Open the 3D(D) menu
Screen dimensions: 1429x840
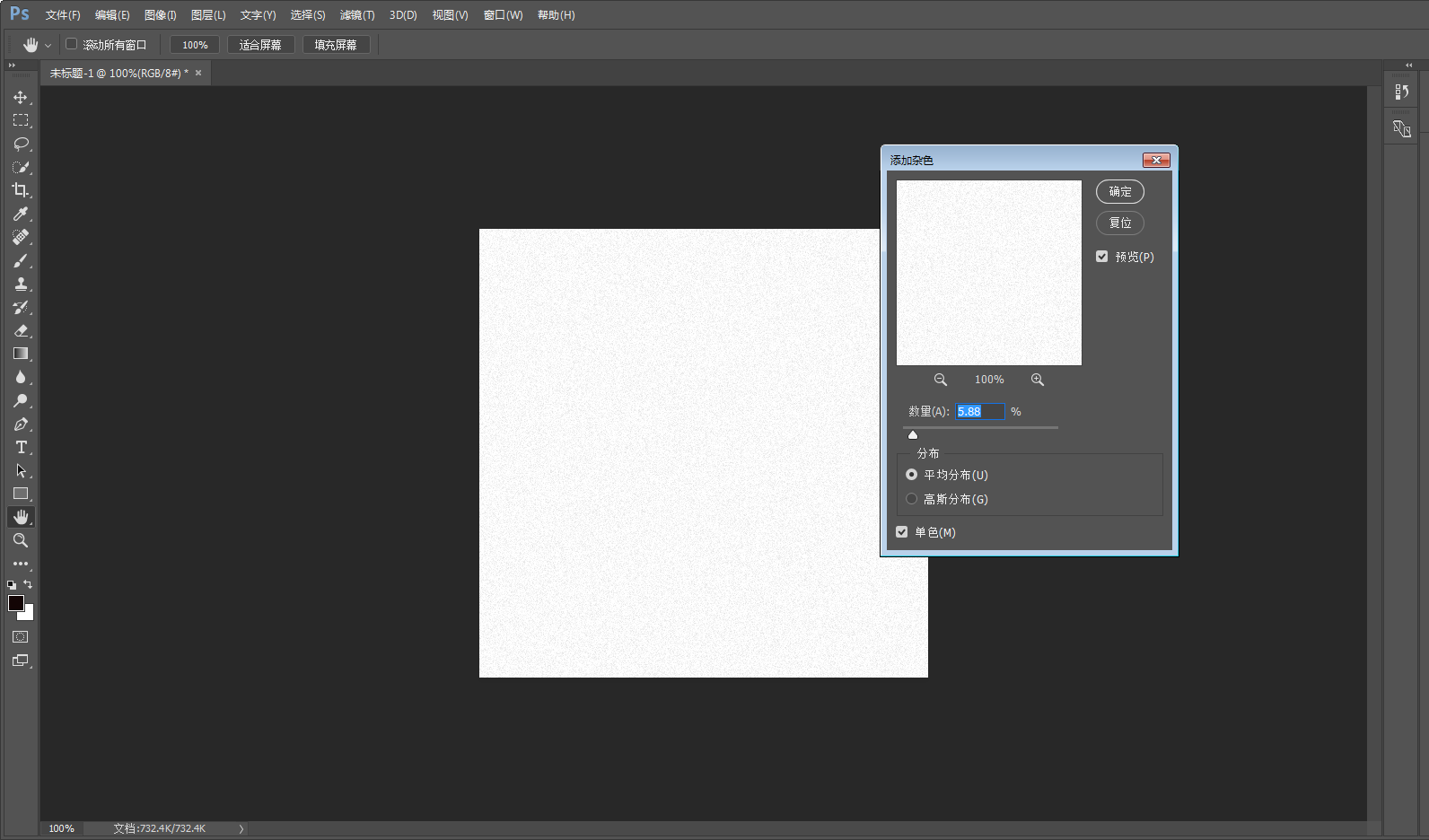[x=403, y=15]
